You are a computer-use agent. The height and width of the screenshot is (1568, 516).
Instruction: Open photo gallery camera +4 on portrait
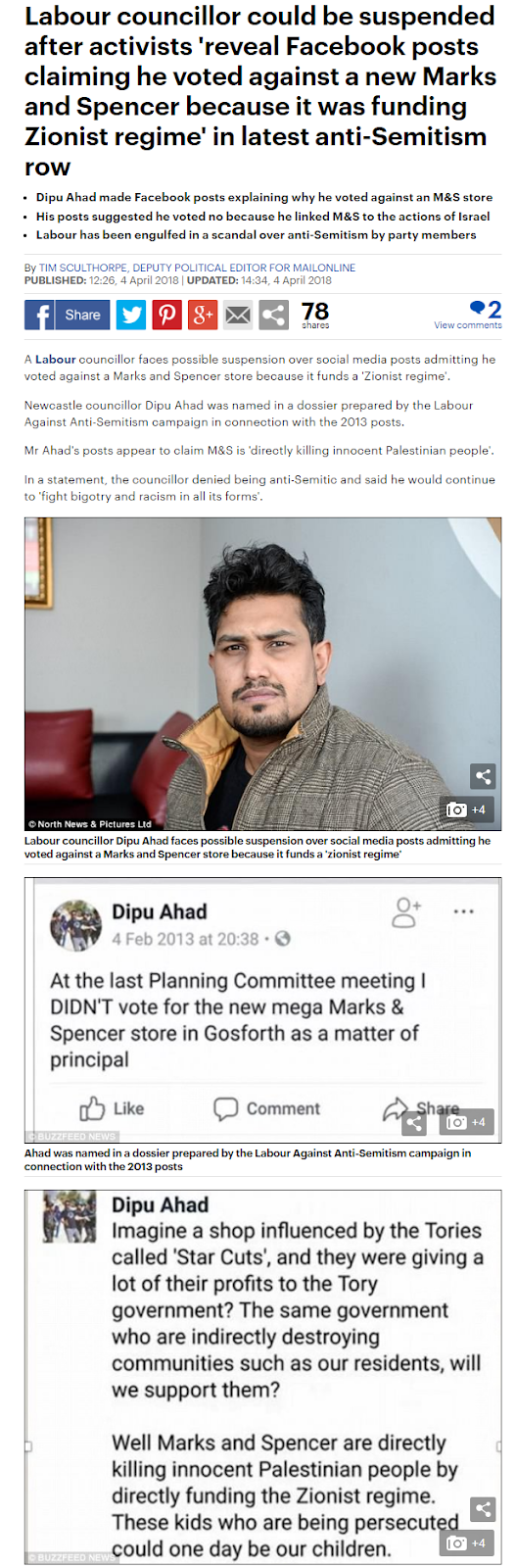(467, 809)
